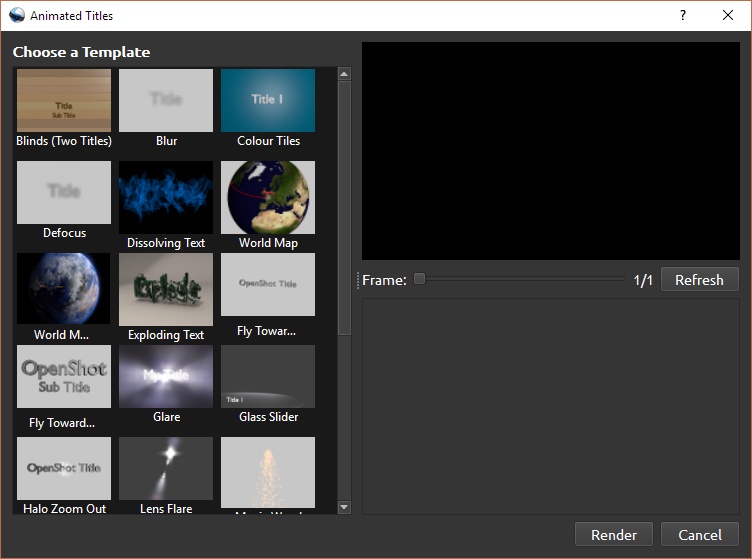752x559 pixels.
Task: Click the 'Exploding Text' label
Action: [166, 335]
